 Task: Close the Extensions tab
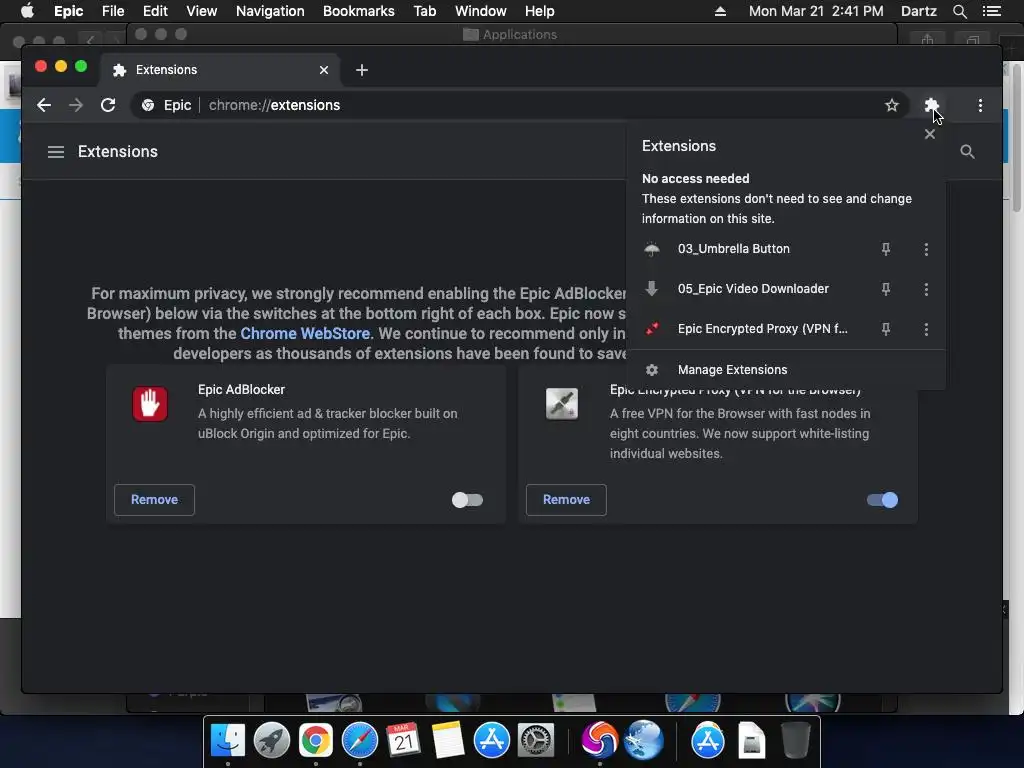click(x=323, y=70)
